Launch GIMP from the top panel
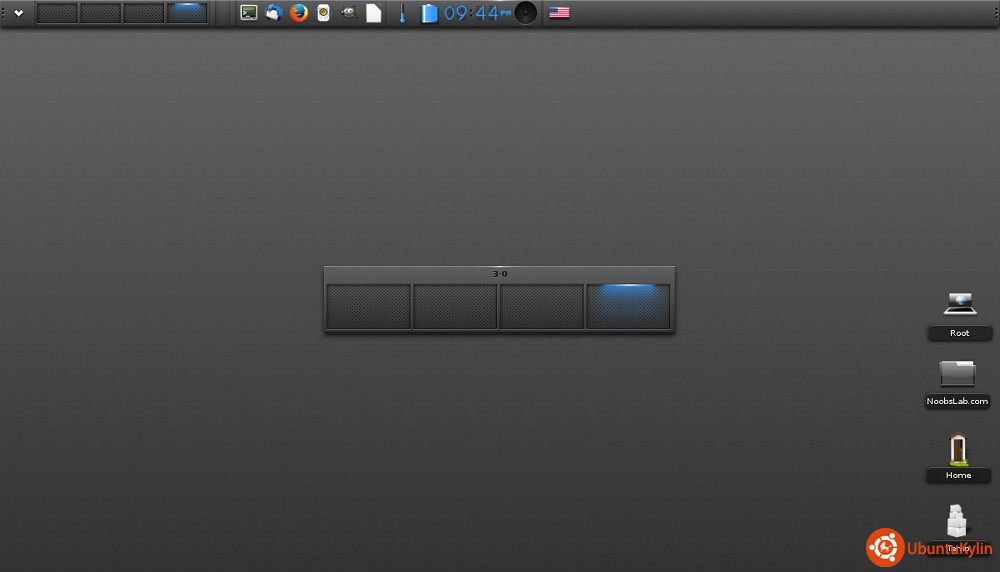This screenshot has height=572, width=1000. 348,13
